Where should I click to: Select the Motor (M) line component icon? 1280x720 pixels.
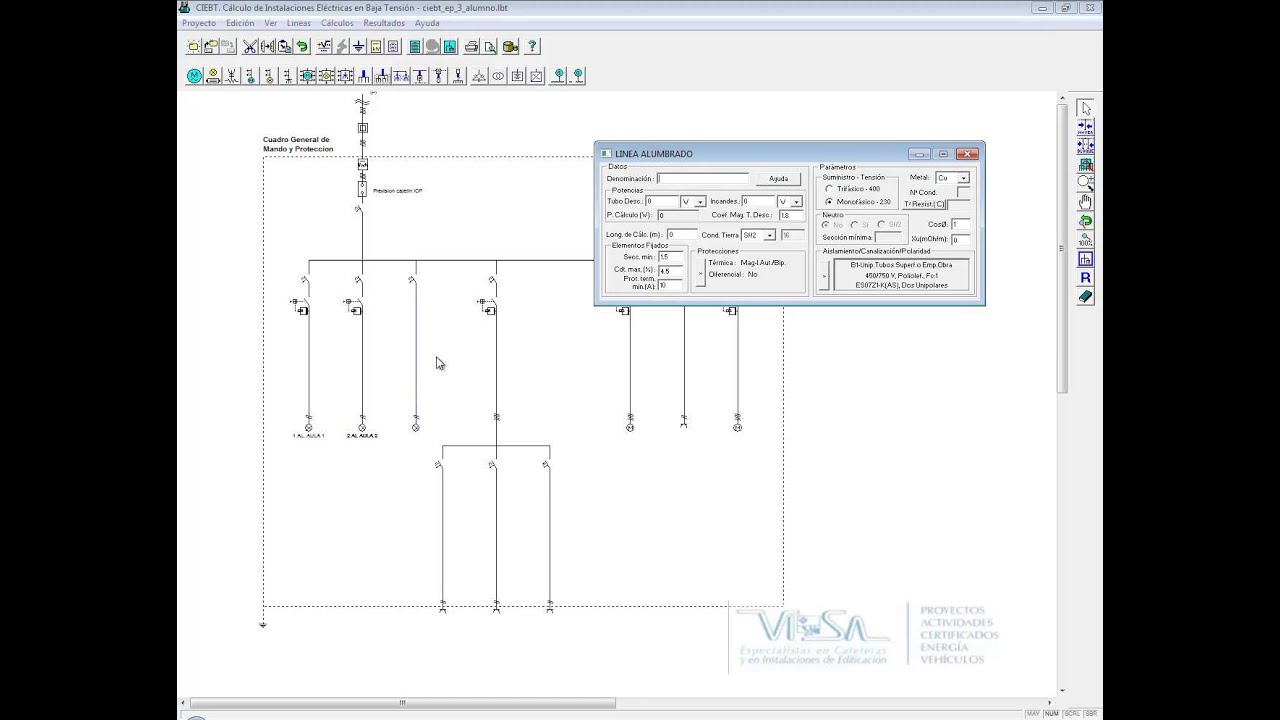pos(194,76)
